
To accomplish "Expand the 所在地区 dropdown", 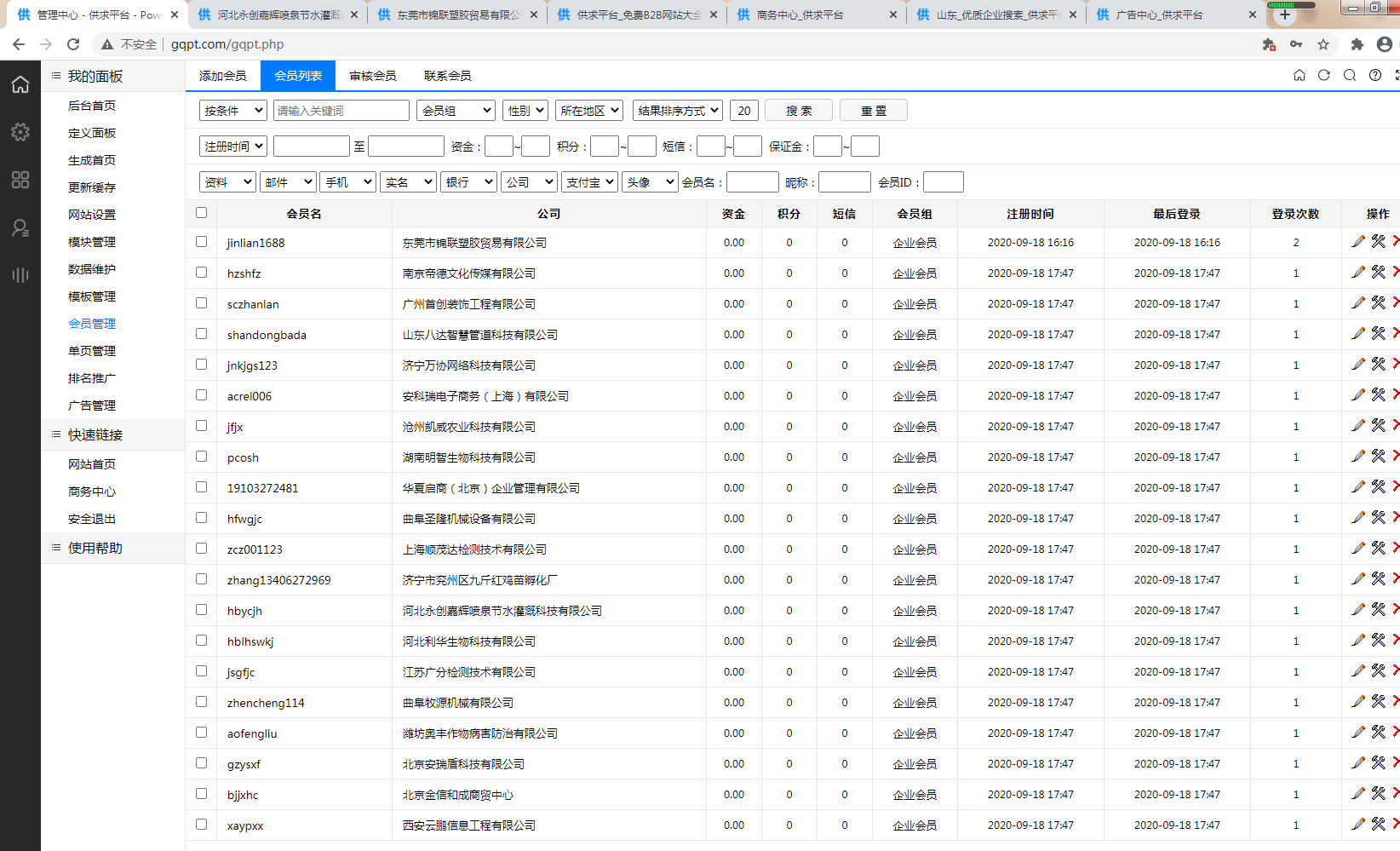I will point(589,111).
